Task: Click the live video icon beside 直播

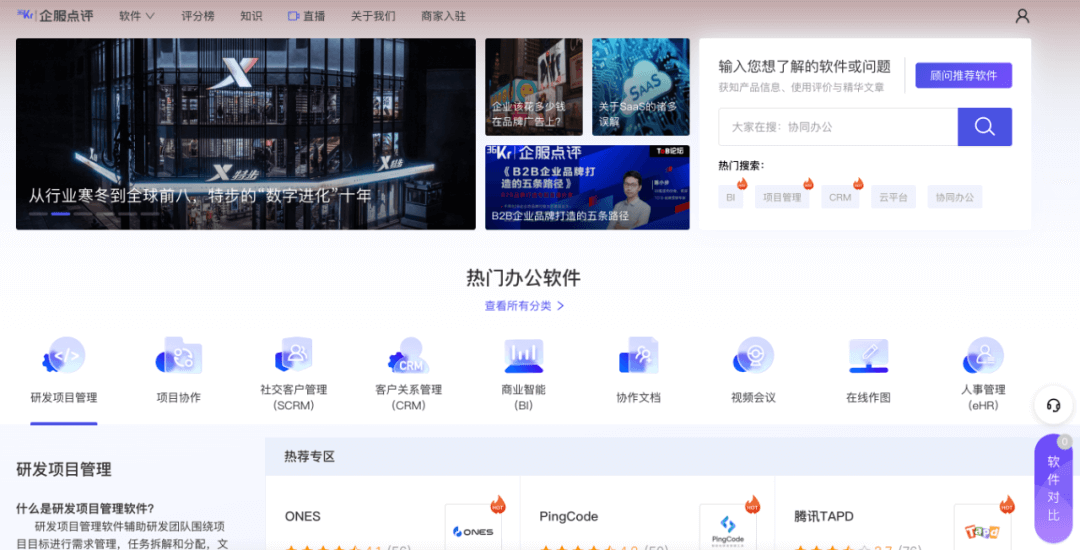Action: tap(293, 16)
